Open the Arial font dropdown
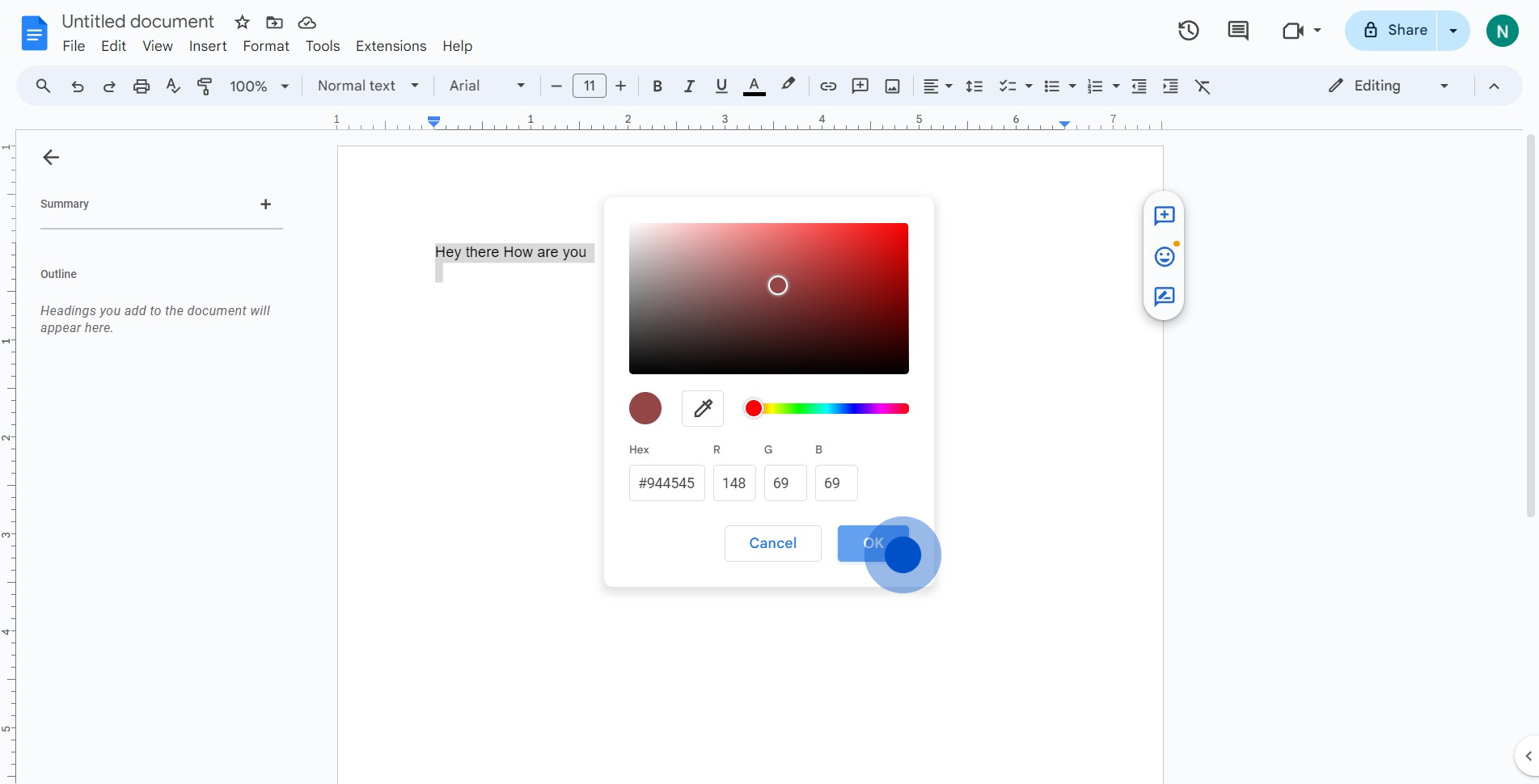Viewport: 1539px width, 784px height. [487, 86]
